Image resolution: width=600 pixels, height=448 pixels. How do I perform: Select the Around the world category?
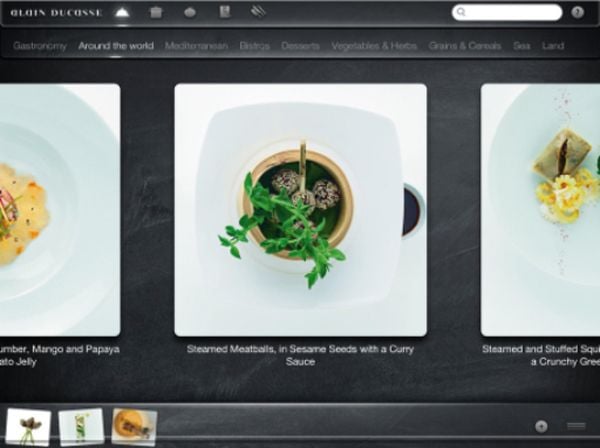[x=116, y=46]
